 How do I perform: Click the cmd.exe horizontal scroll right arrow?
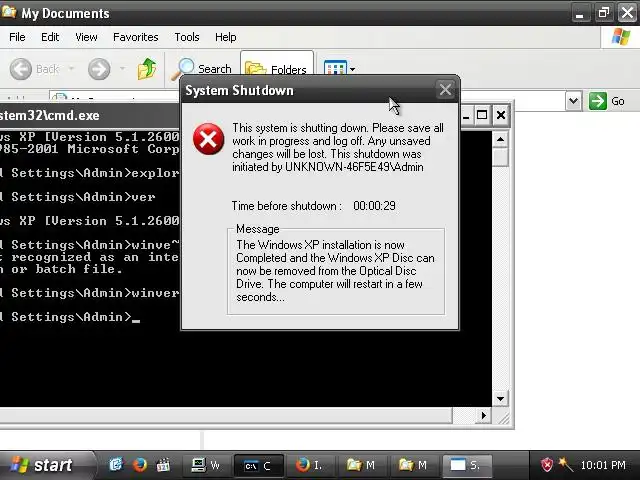(x=484, y=416)
